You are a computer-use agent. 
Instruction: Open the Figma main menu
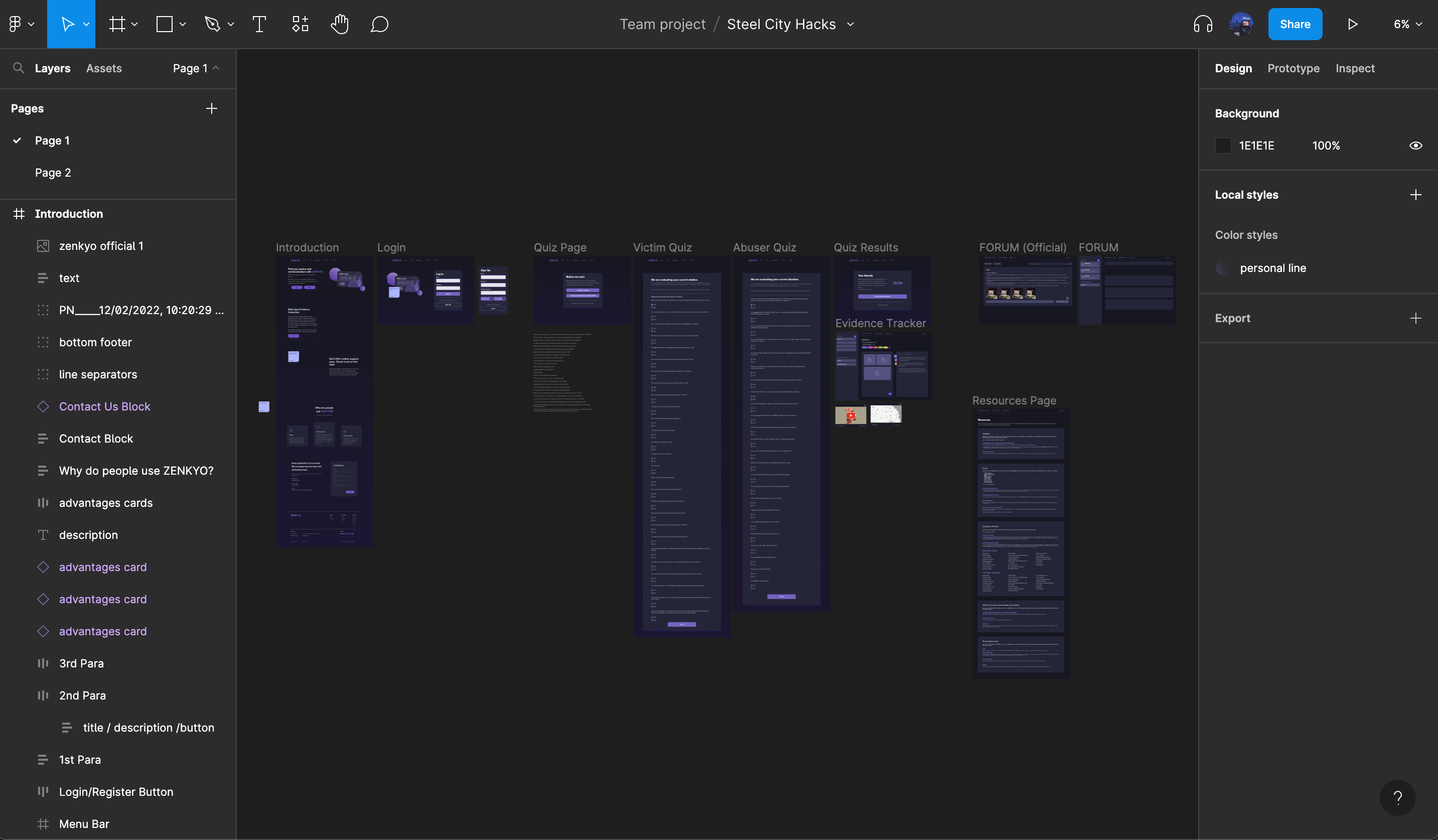[21, 24]
